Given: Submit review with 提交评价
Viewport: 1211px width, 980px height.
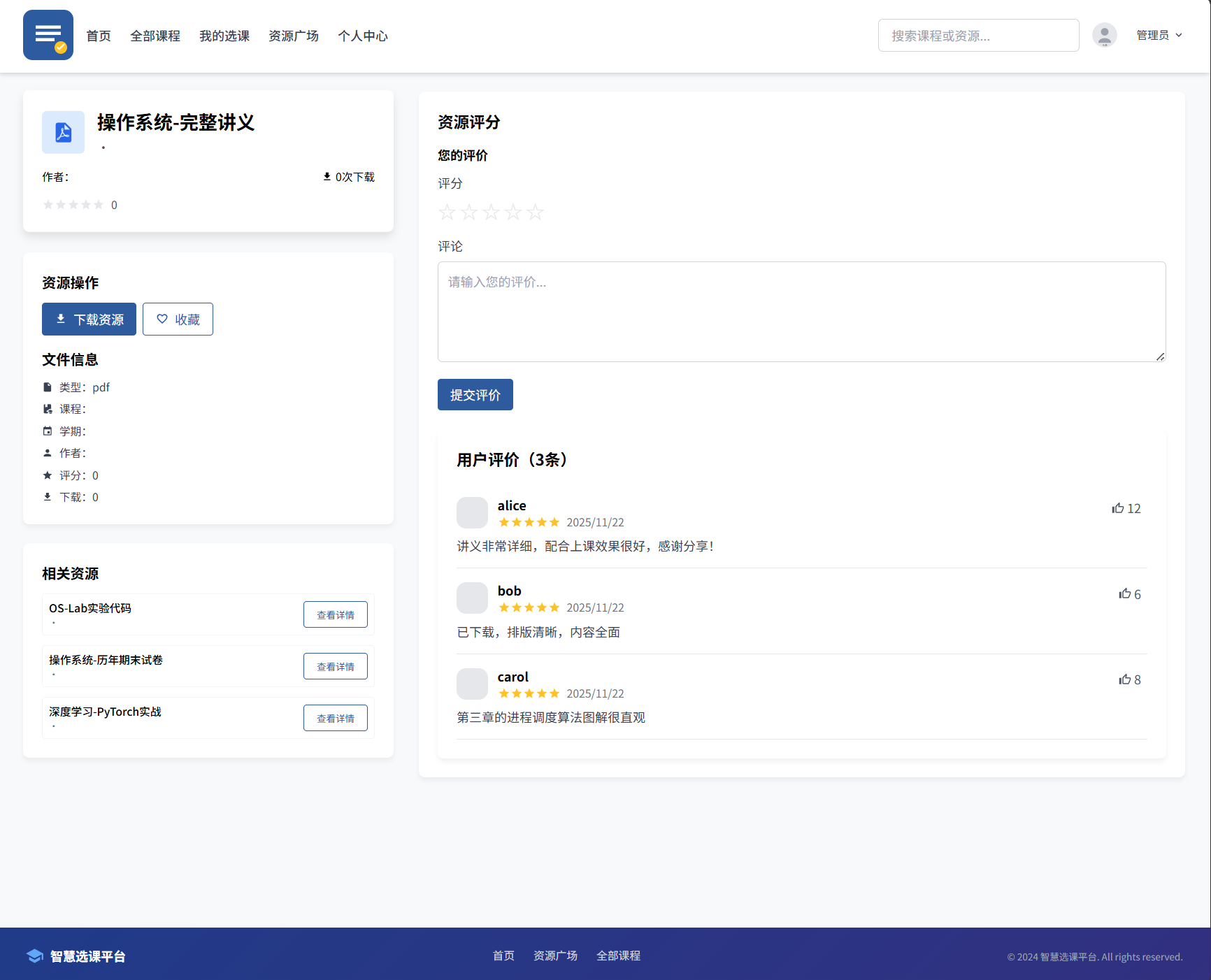Looking at the screenshot, I should (475, 395).
